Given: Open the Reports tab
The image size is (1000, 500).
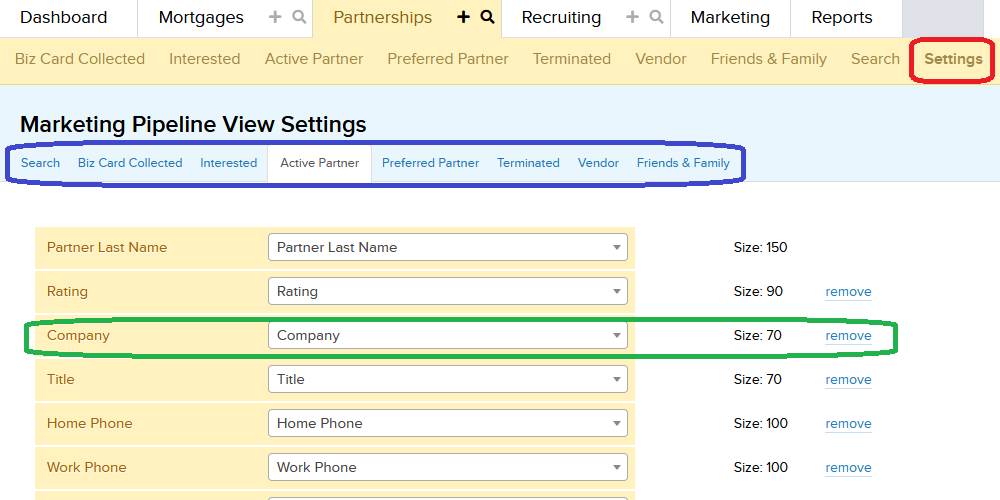Looking at the screenshot, I should [x=842, y=18].
